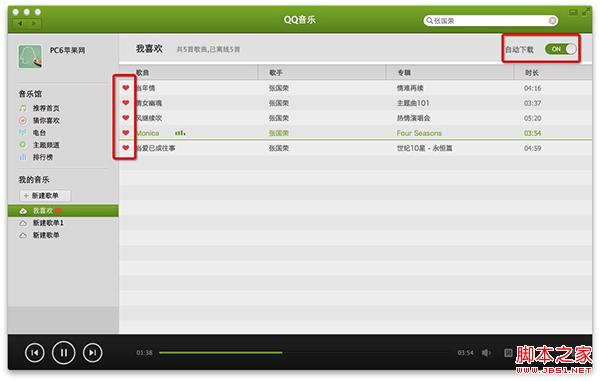Focus the search field containing 张国荣

(x=491, y=21)
